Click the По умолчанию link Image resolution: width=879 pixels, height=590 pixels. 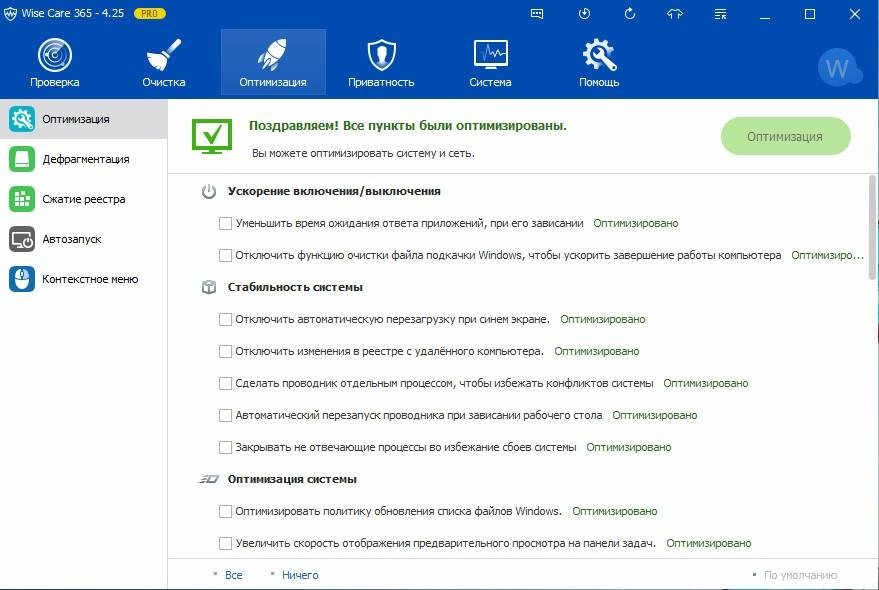[x=801, y=575]
